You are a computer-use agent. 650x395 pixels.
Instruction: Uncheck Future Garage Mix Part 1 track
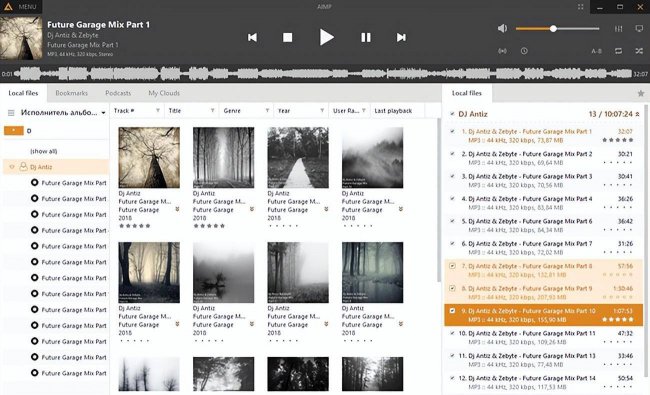[x=452, y=131]
